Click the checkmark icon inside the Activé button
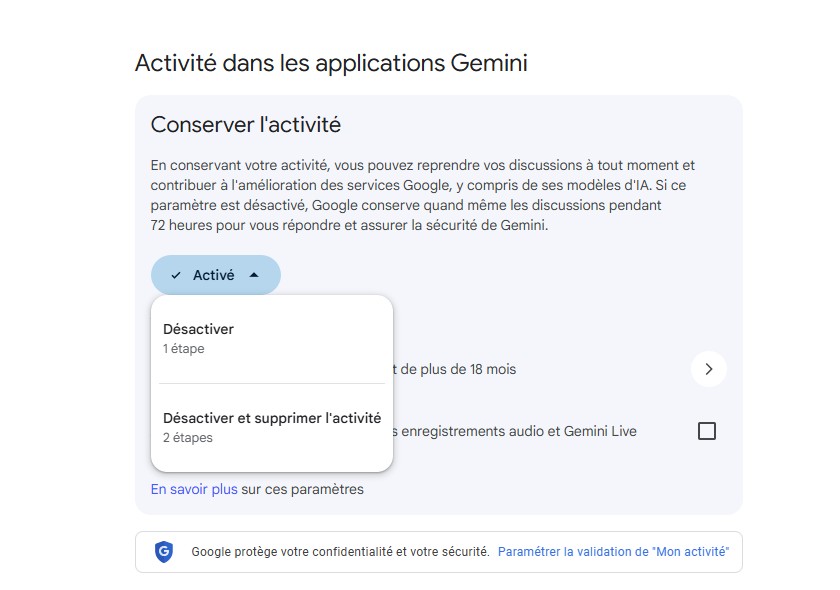This screenshot has width=840, height=590. coord(176,274)
